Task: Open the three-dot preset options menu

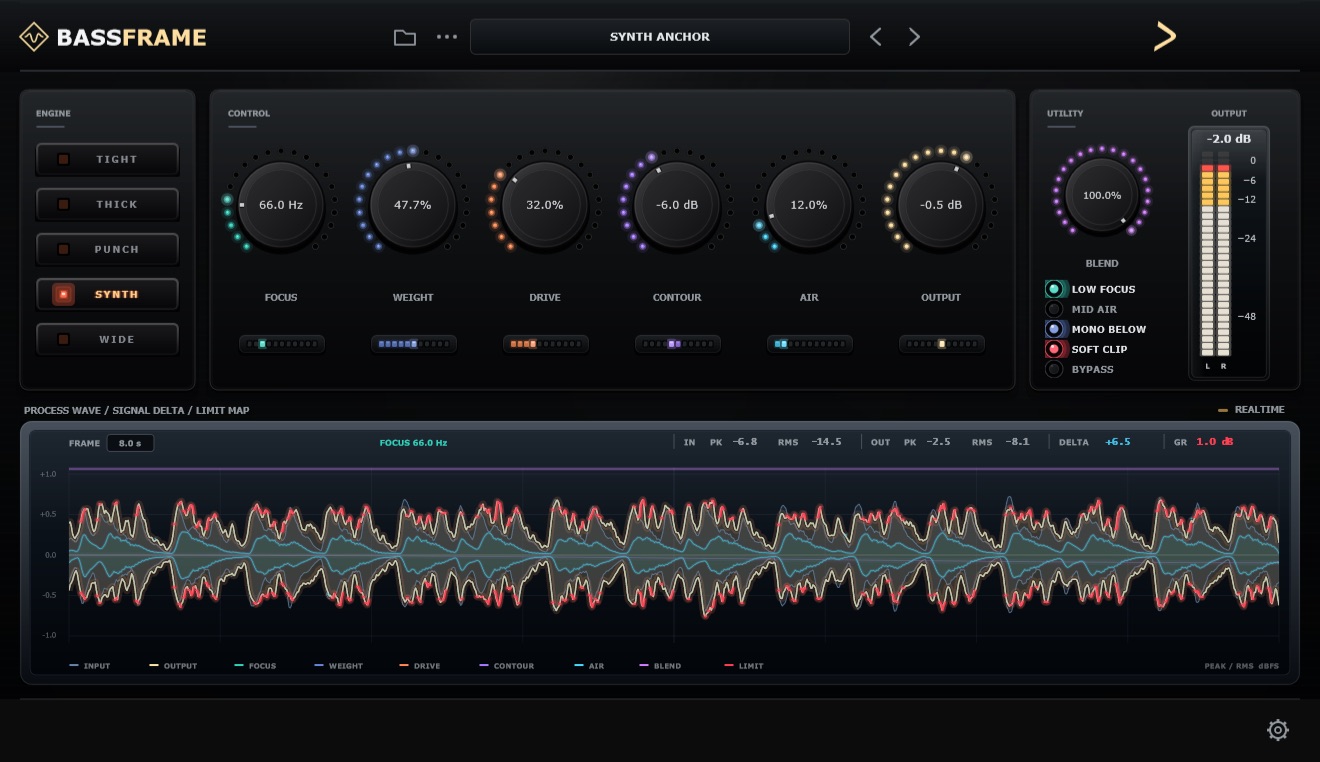Action: click(447, 37)
